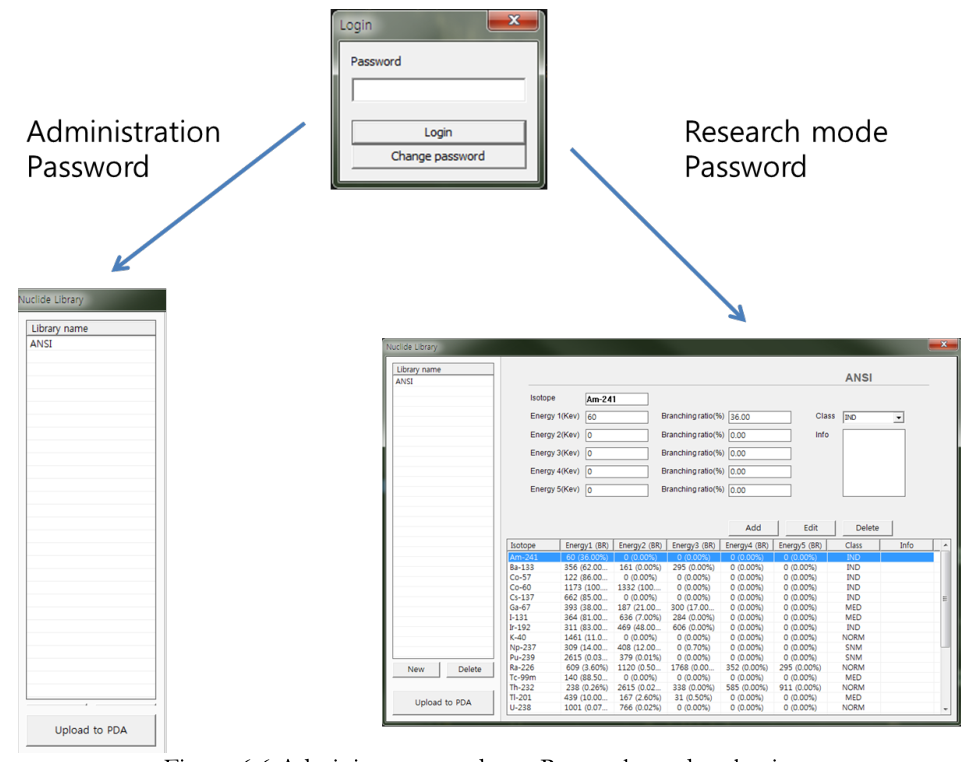Viewport: 970px width, 762px height.
Task: Click the isotope table scrollbar down arrow
Action: pyautogui.click(x=945, y=709)
